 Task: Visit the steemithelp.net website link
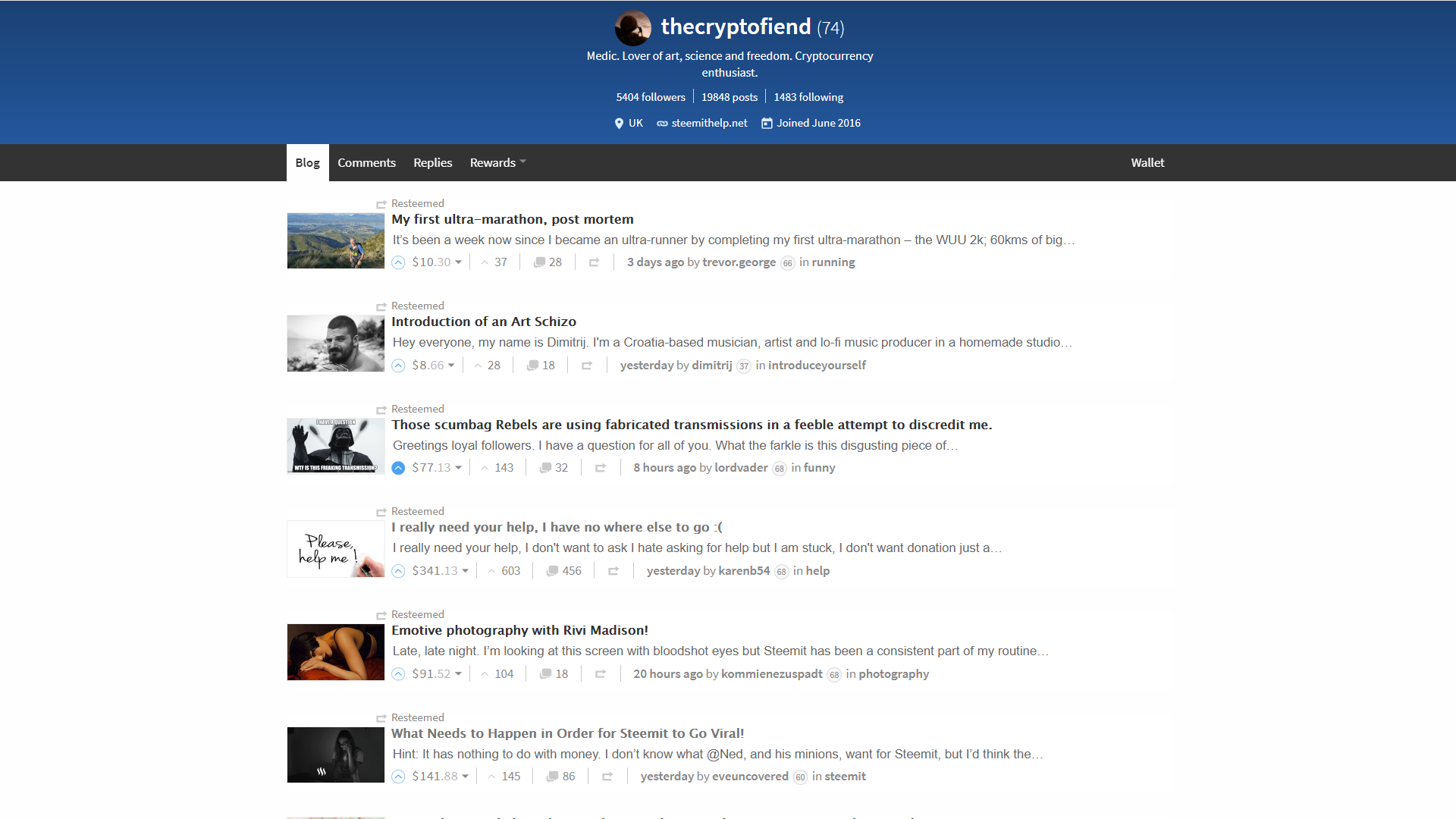pyautogui.click(x=709, y=123)
